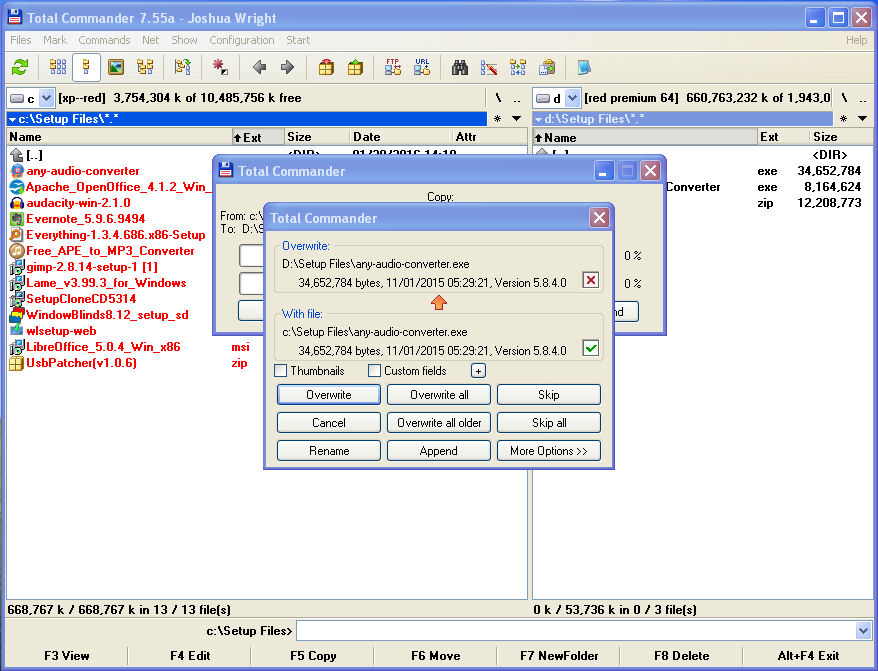This screenshot has height=671, width=878.
Task: Switch to thumbnail view icon in toolbar
Action: point(115,68)
